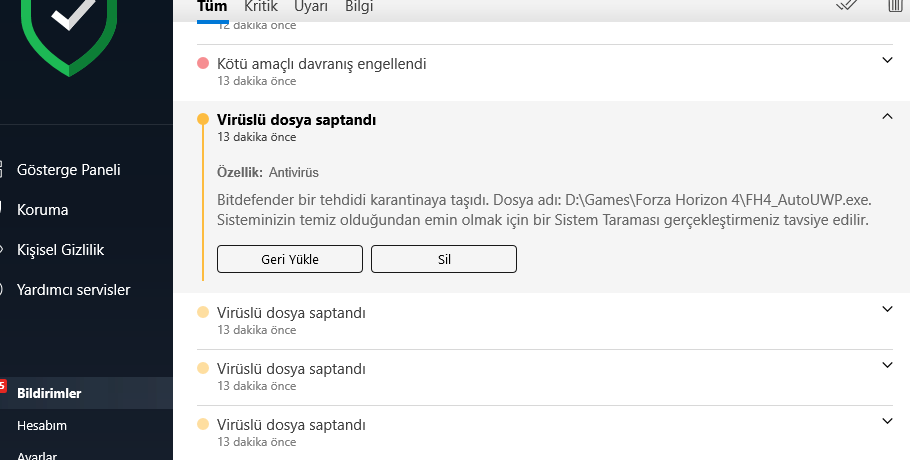910x460 pixels.
Task: Click the Geri Yükle button
Action: 290,259
